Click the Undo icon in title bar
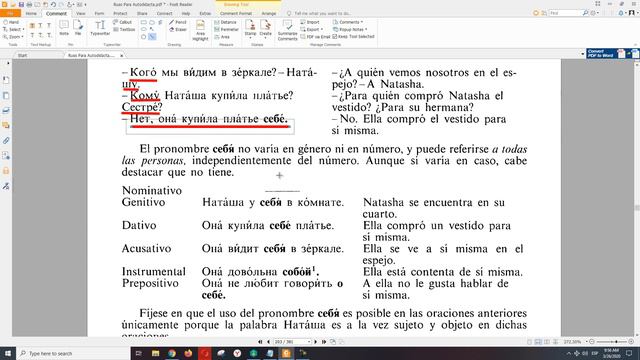Screen dimensions: 640x360 pos(53,4)
